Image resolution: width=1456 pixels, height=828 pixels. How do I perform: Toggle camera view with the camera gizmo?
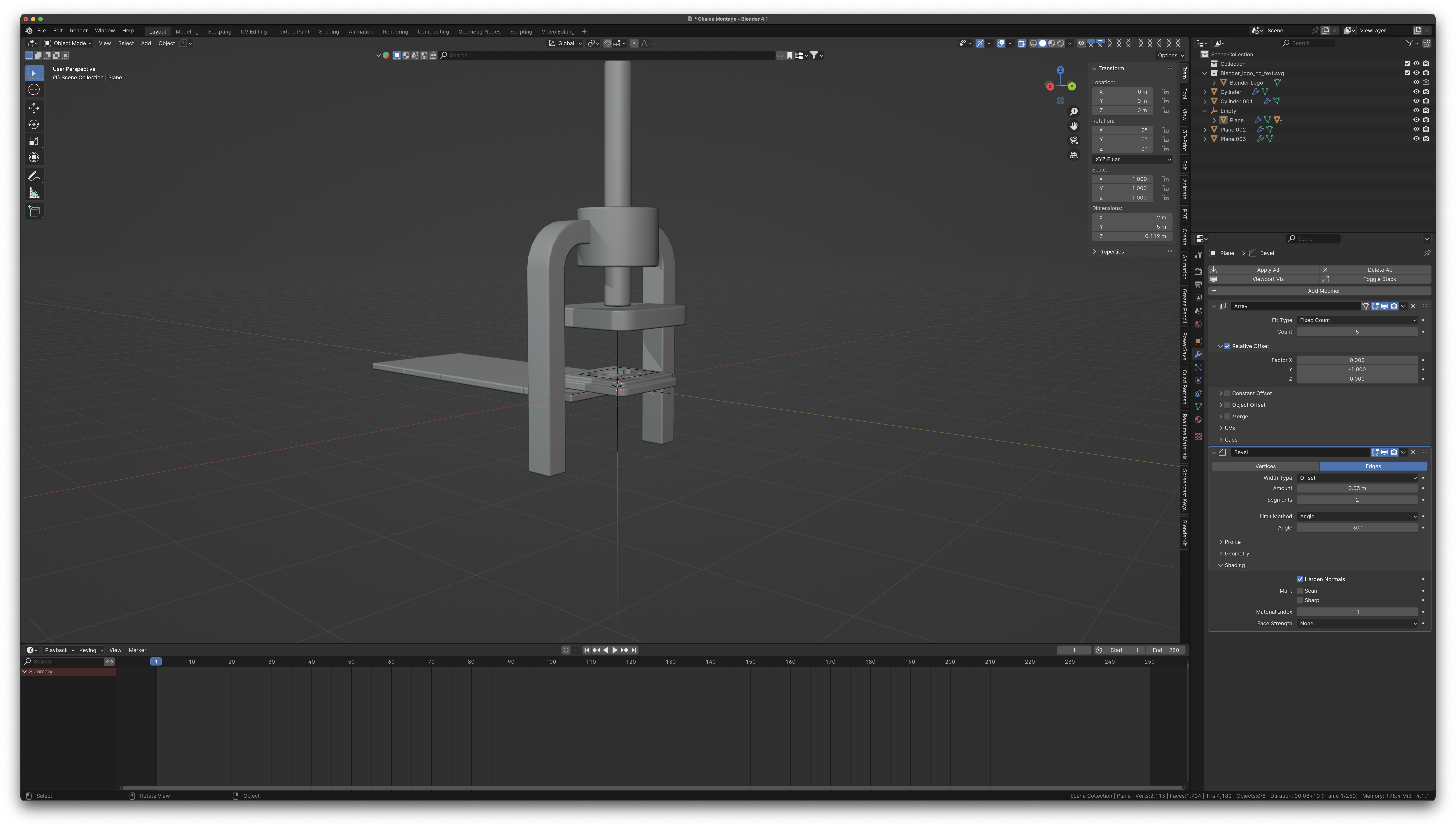click(x=1074, y=140)
